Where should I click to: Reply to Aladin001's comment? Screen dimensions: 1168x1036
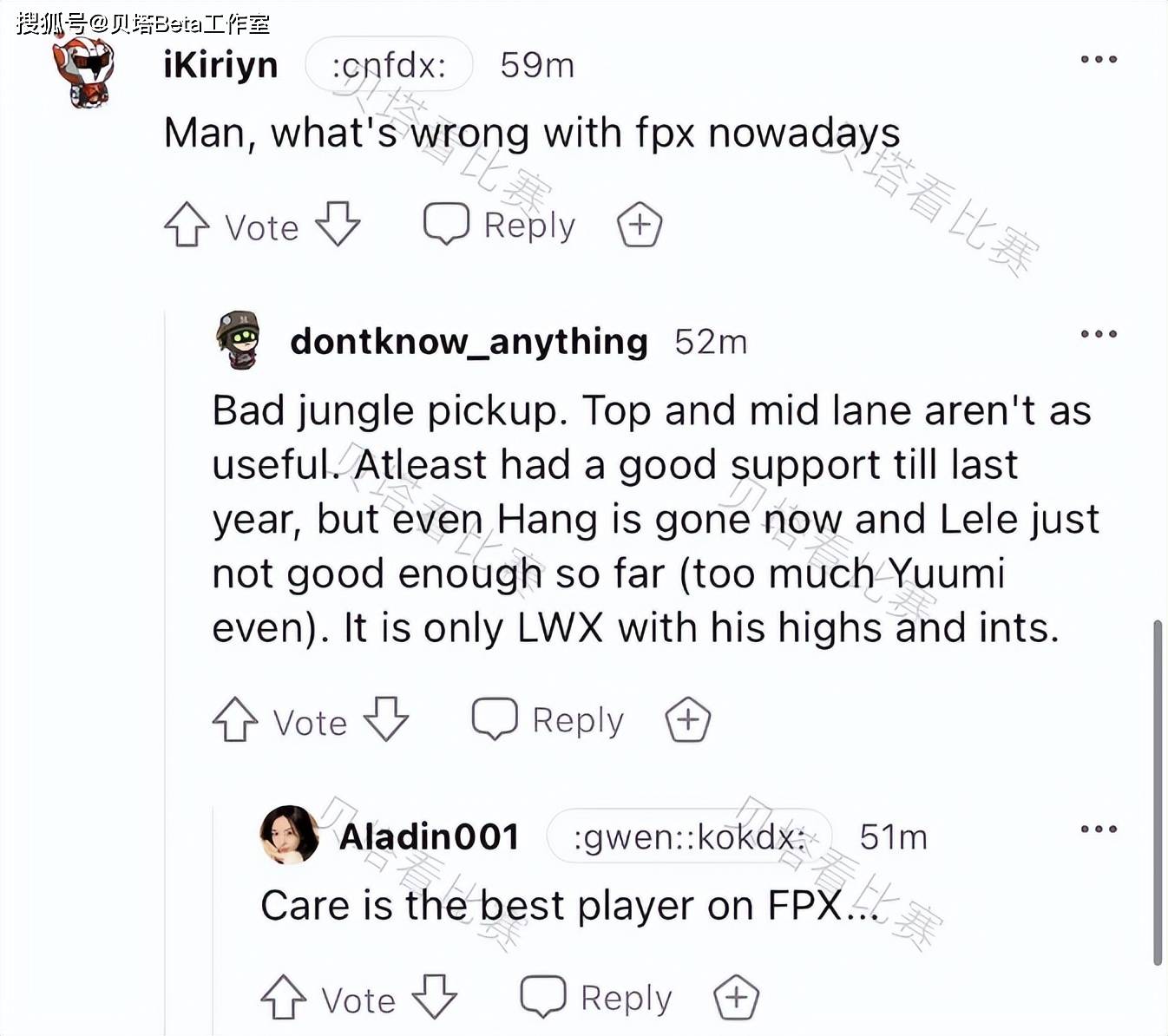click(597, 997)
